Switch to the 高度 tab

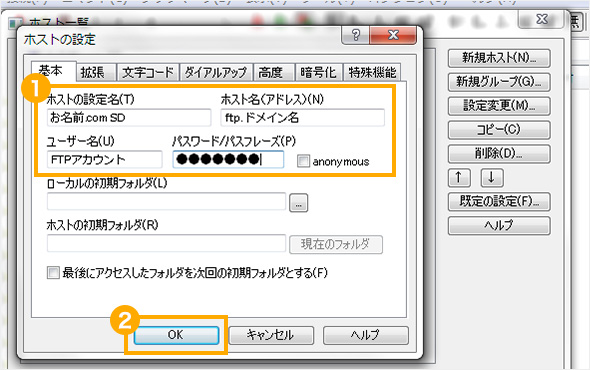click(274, 72)
